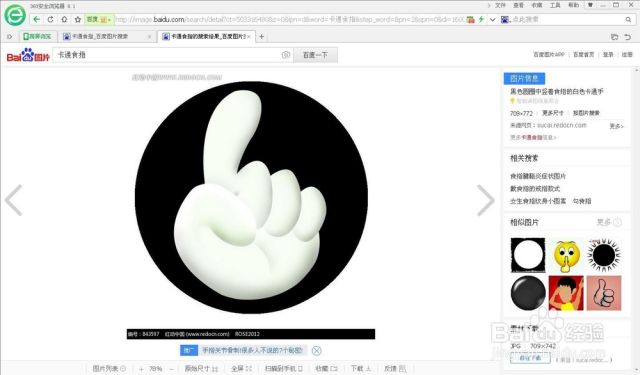The height and width of the screenshot is (375, 640).
Task: Click the Baidu 图片 logo
Action: coord(28,55)
